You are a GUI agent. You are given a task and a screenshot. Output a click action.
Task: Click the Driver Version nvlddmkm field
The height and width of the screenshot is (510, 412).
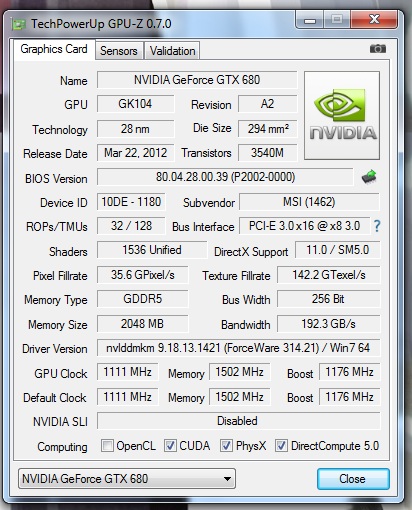(238, 348)
